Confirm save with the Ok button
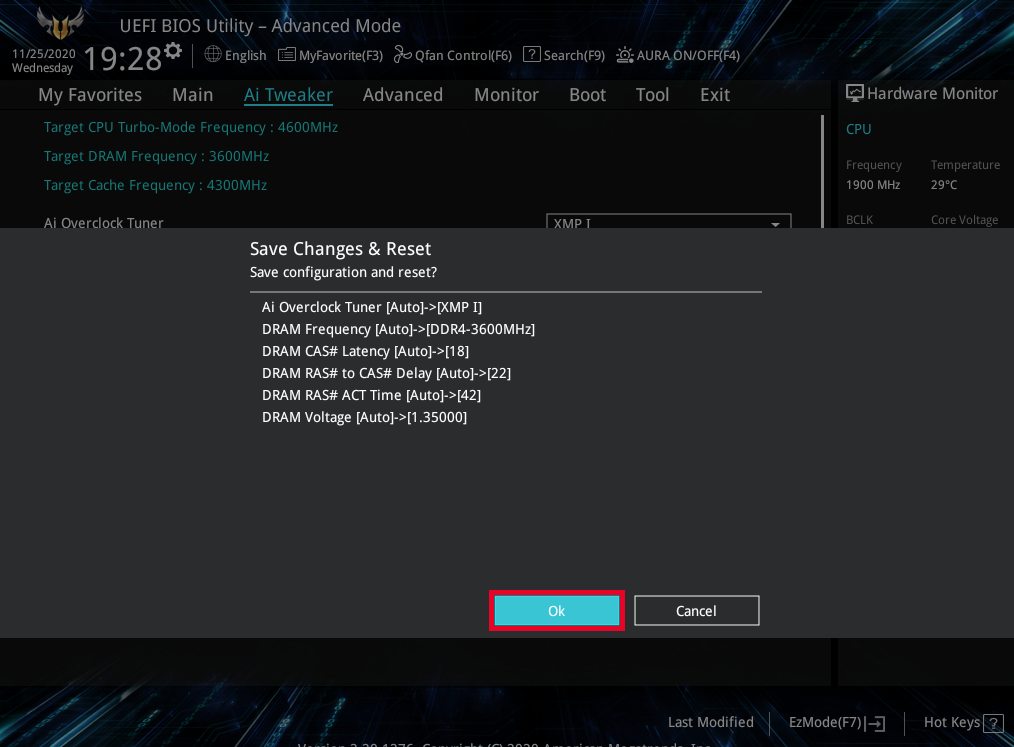1014x747 pixels. [x=557, y=611]
